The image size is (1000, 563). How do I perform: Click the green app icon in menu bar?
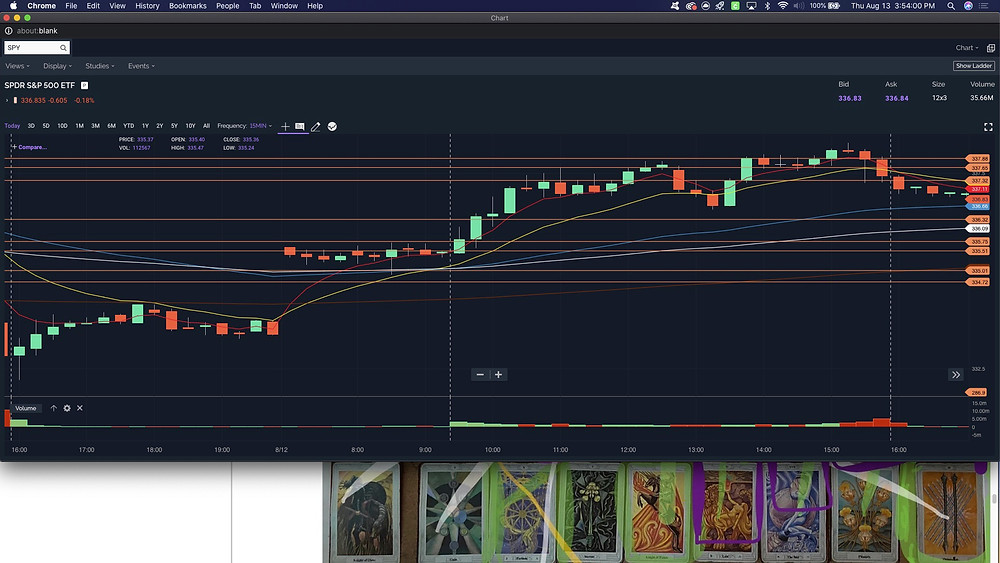click(x=735, y=6)
